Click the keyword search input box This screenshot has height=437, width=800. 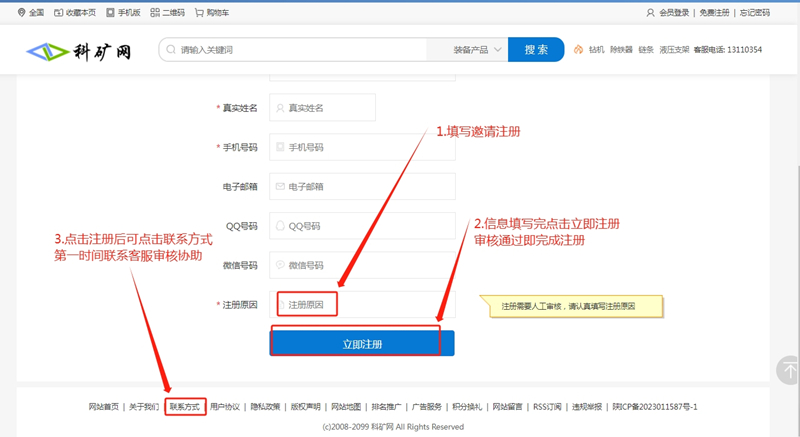click(x=300, y=50)
